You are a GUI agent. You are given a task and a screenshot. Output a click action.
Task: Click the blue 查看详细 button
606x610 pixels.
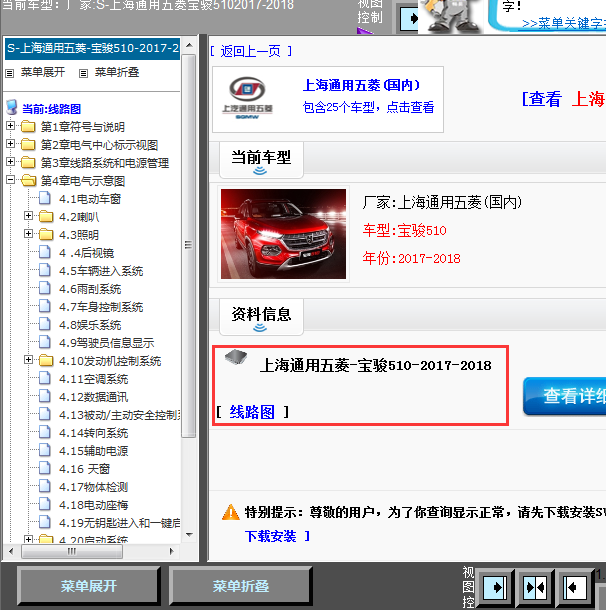564,396
